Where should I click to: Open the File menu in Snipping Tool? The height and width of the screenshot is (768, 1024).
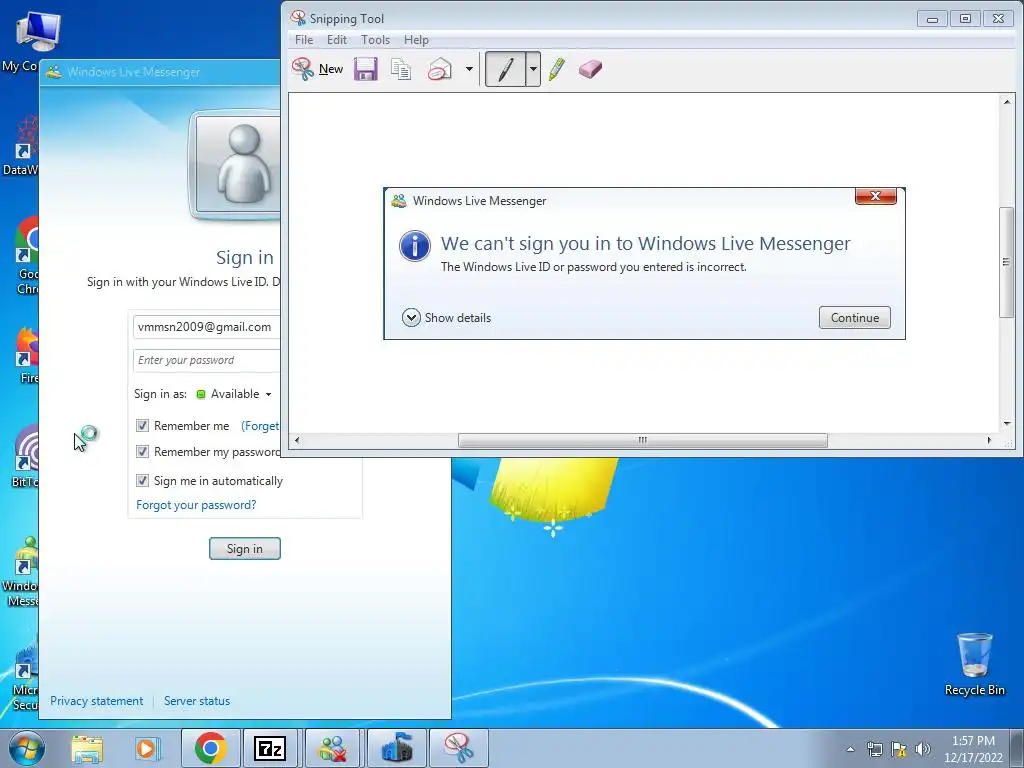coord(304,40)
